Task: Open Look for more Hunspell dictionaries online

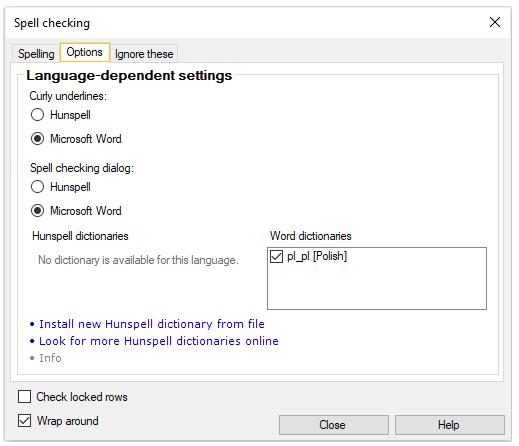Action: 159,341
